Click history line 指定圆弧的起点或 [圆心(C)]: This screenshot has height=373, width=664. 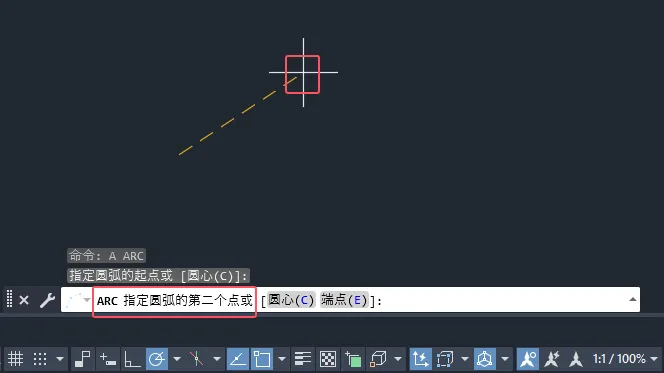pos(158,276)
